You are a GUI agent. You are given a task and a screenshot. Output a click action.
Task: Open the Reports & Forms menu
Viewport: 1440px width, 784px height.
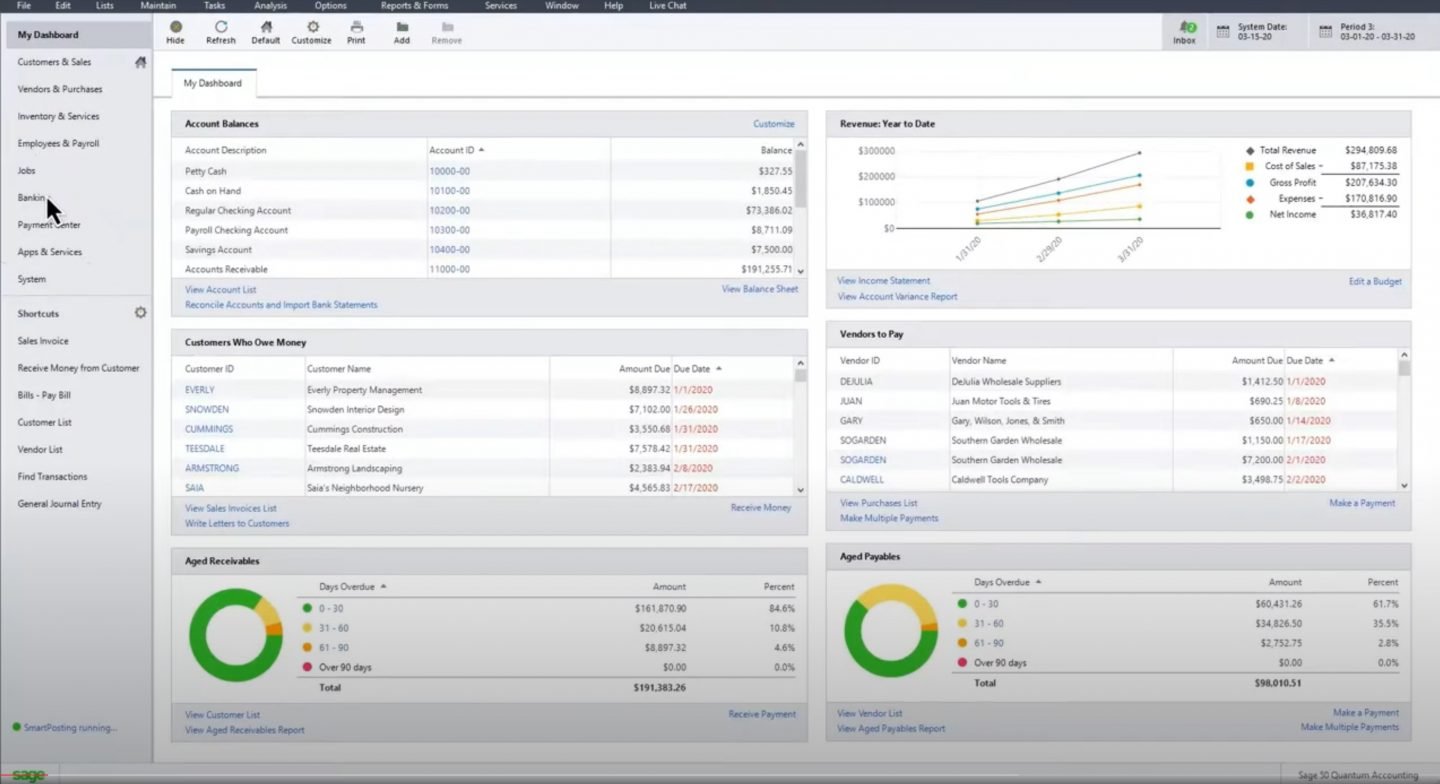tap(414, 6)
